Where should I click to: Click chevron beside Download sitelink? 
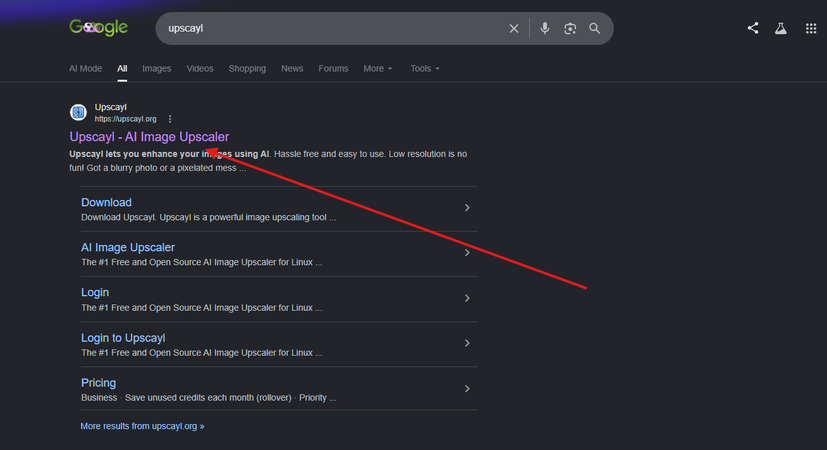click(467, 208)
